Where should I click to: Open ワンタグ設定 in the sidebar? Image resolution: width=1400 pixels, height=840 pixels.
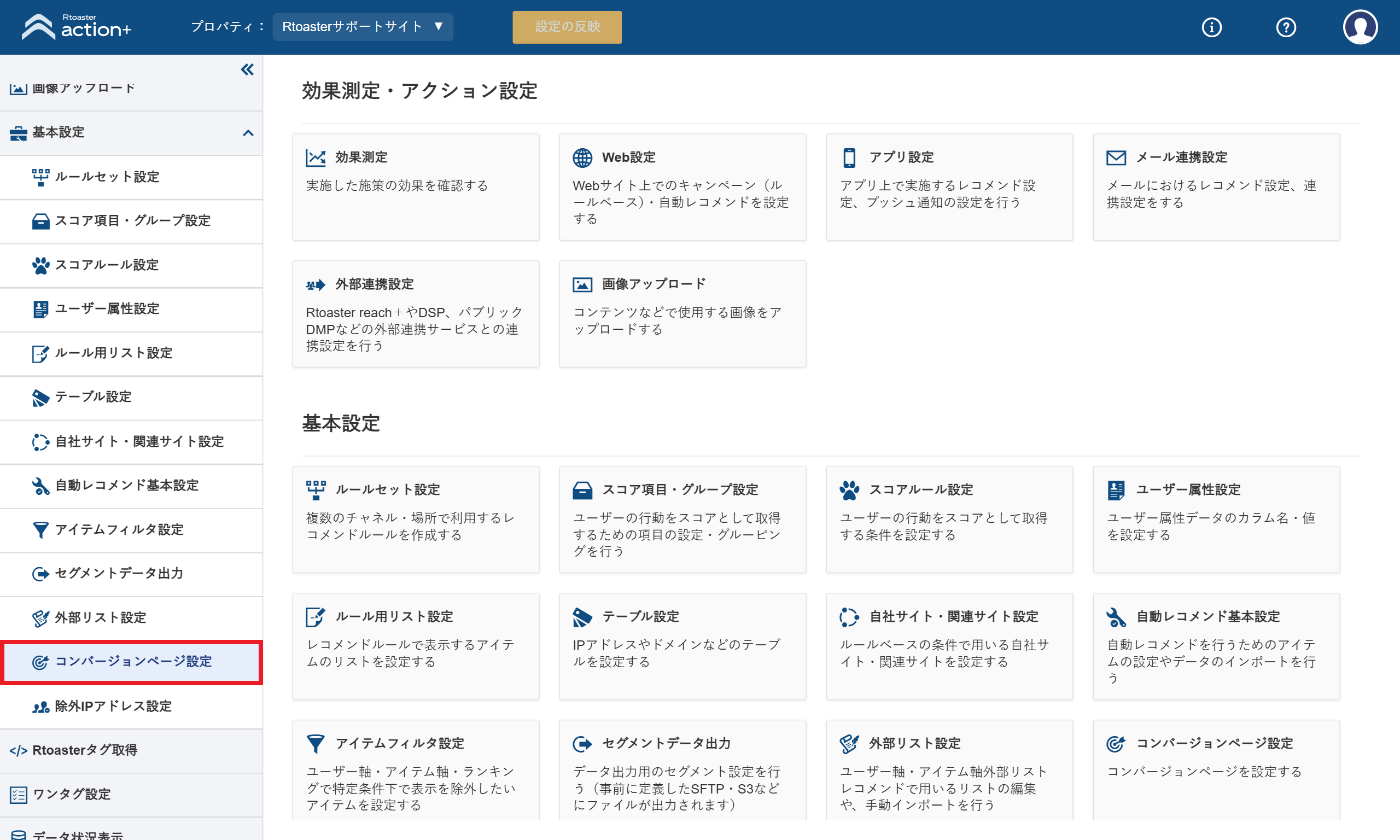pos(131,795)
